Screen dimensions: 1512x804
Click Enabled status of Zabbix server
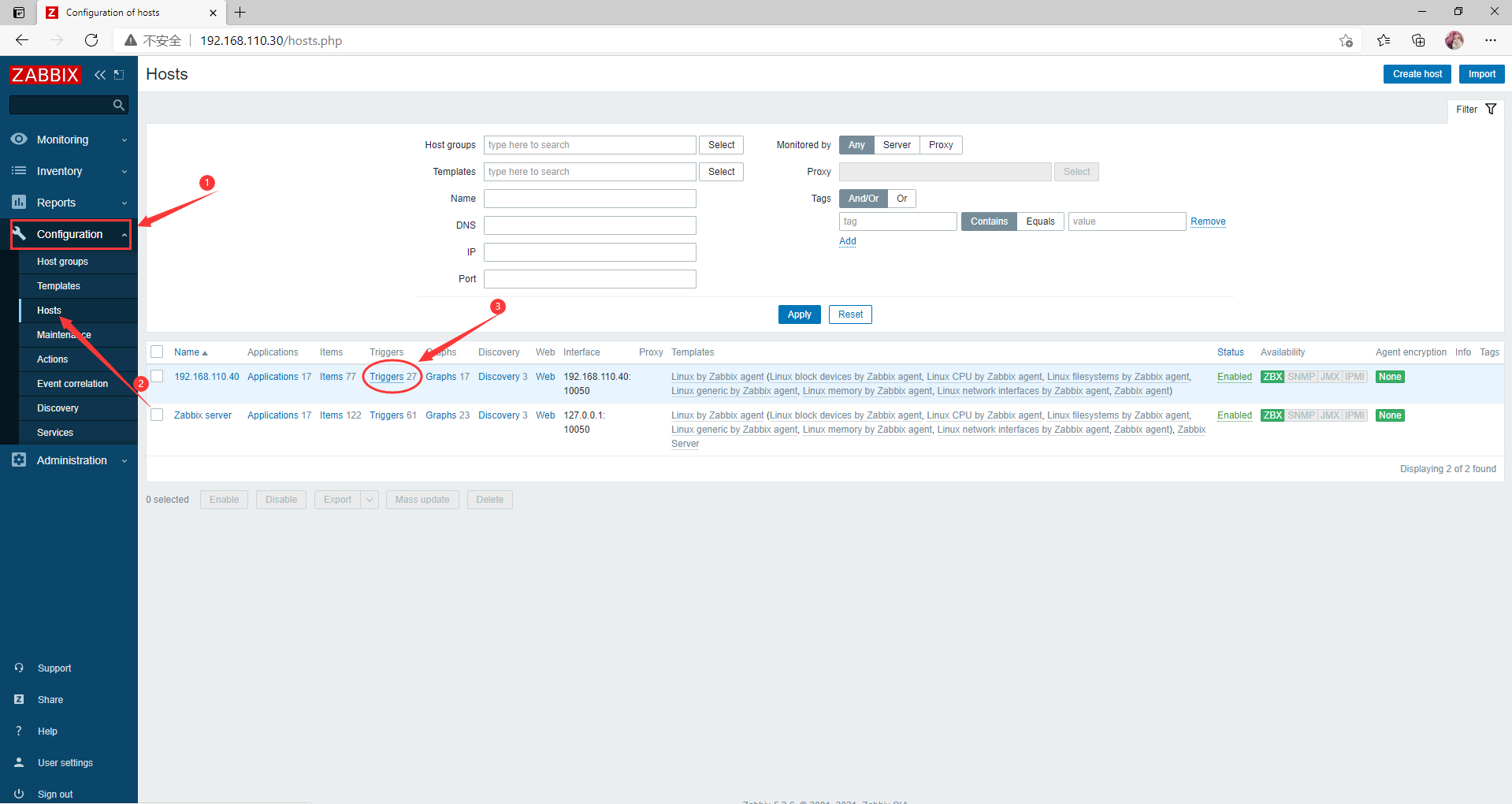click(x=1234, y=415)
